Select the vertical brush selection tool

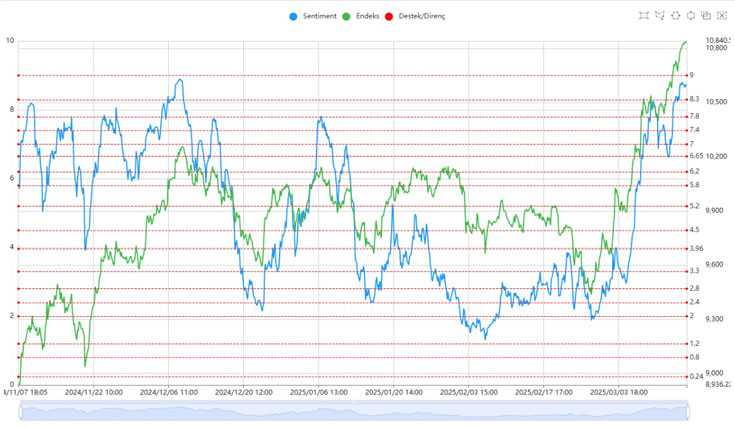click(691, 16)
